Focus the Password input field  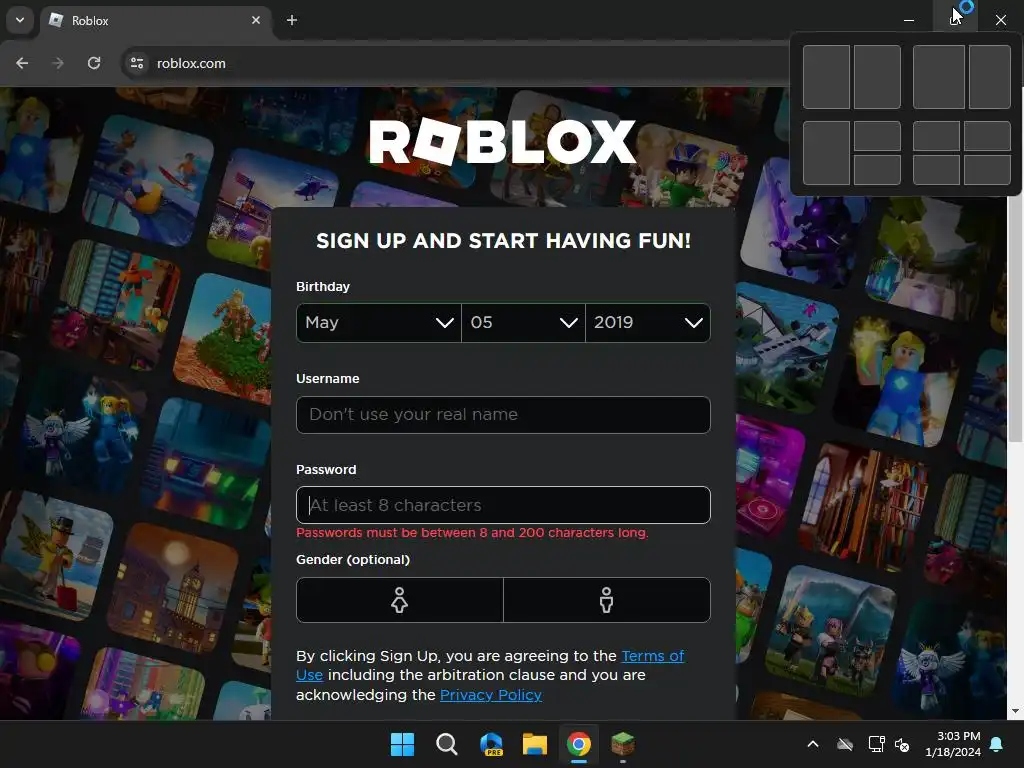(503, 505)
